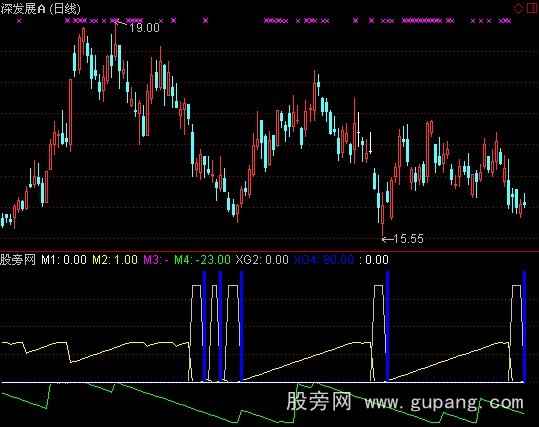Screen dimensions: 539x427
Task: Click the diamond icon at chart corner
Action: pos(518,9)
